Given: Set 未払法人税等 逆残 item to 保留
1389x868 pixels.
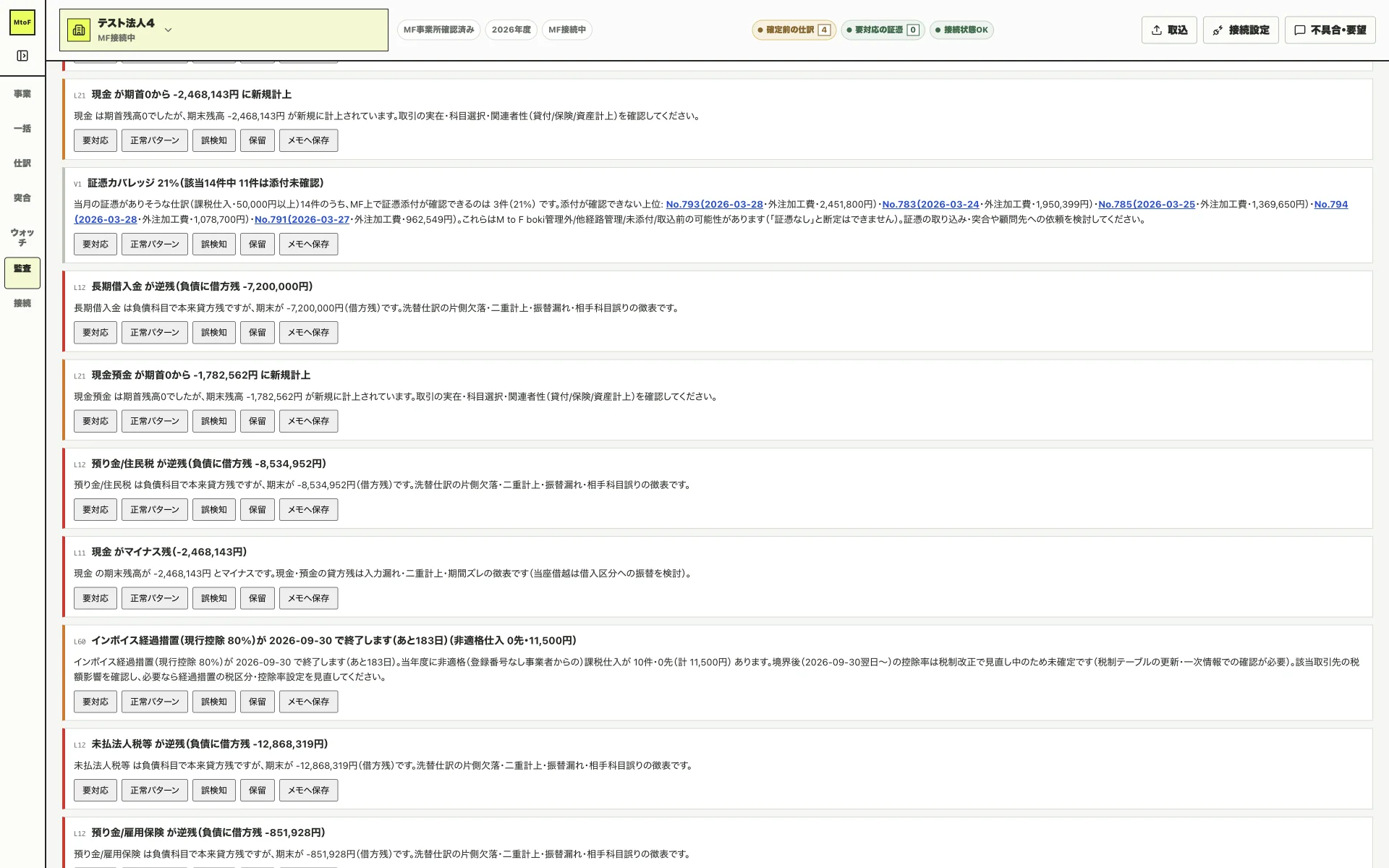Looking at the screenshot, I should point(258,790).
